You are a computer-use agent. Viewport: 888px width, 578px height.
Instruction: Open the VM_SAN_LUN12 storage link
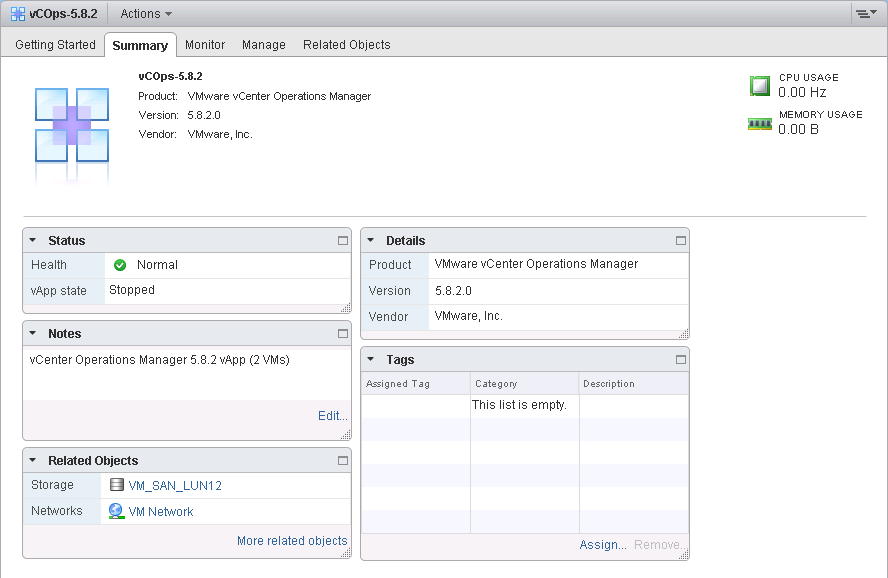click(x=175, y=486)
